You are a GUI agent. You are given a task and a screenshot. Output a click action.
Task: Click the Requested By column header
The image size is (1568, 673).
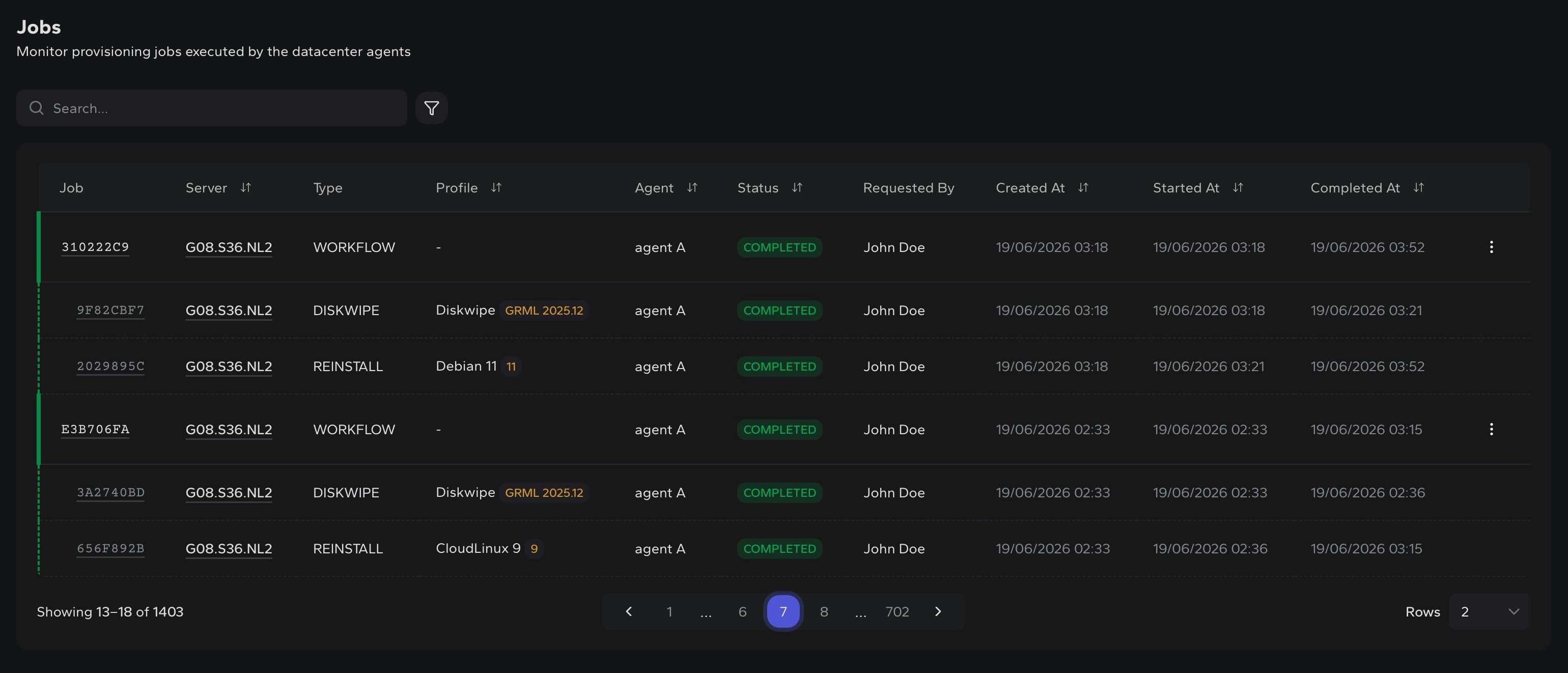(x=908, y=188)
